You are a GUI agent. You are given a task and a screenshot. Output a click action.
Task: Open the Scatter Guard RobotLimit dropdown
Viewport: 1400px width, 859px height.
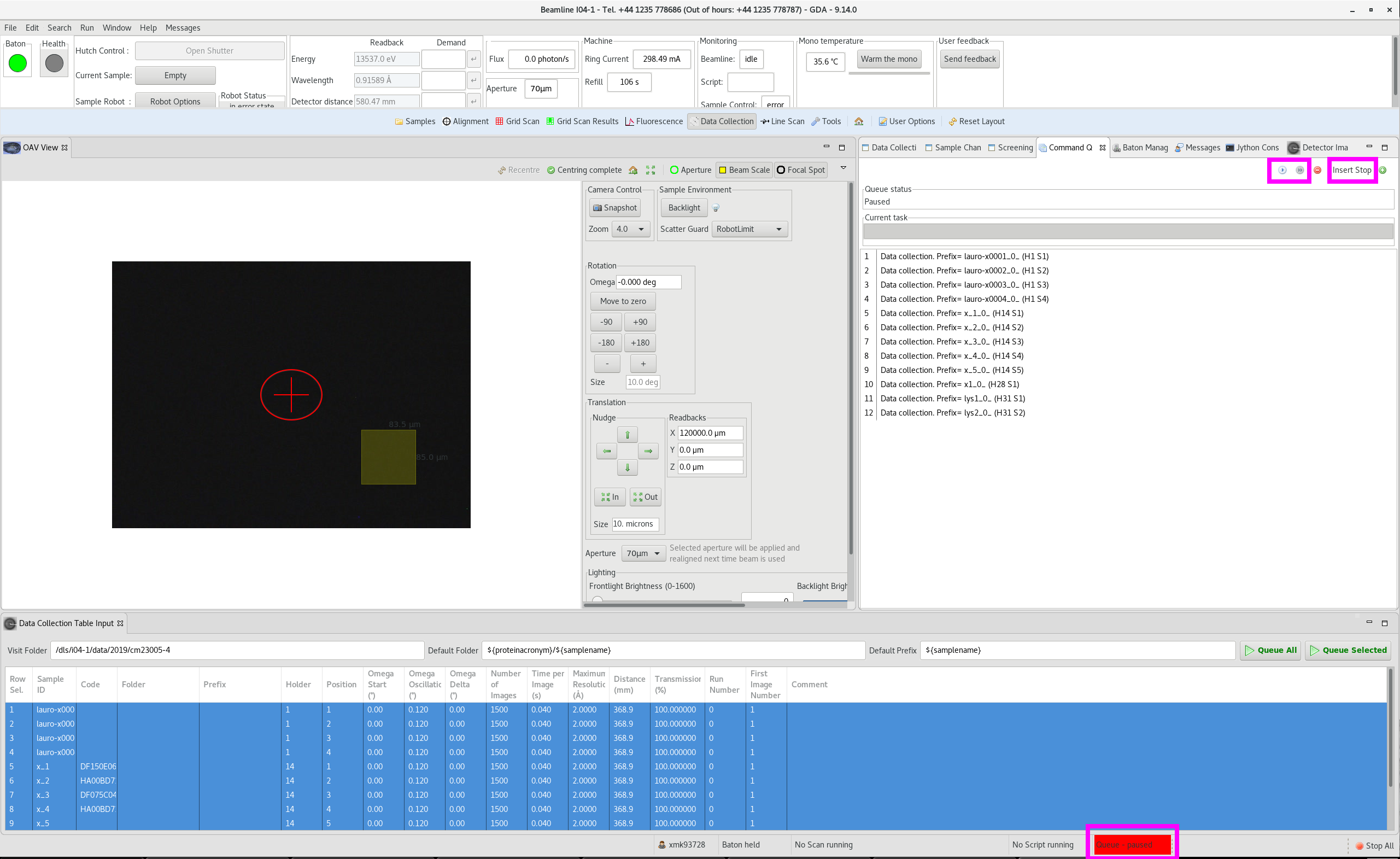tap(749, 229)
